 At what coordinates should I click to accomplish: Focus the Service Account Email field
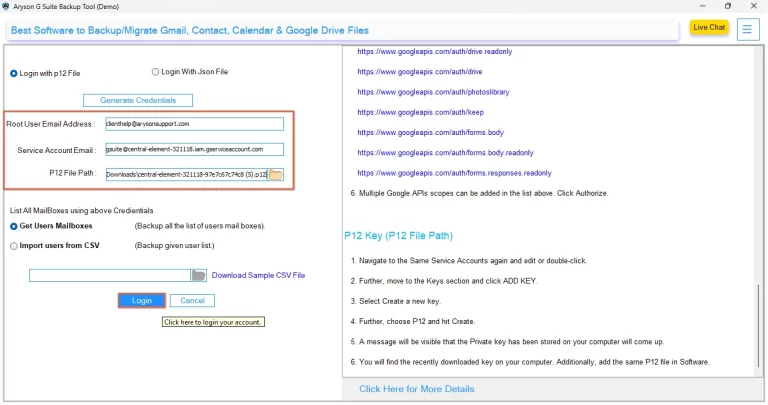click(x=194, y=149)
